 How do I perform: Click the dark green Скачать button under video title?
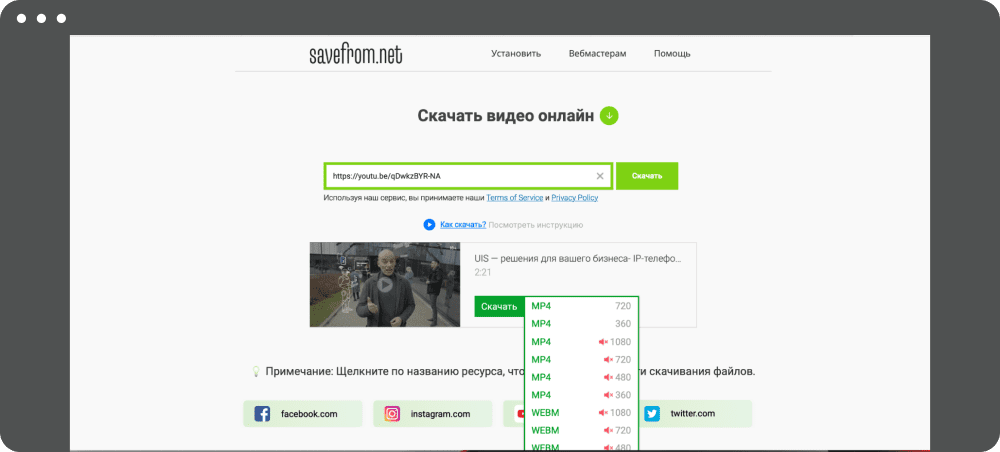coord(499,307)
